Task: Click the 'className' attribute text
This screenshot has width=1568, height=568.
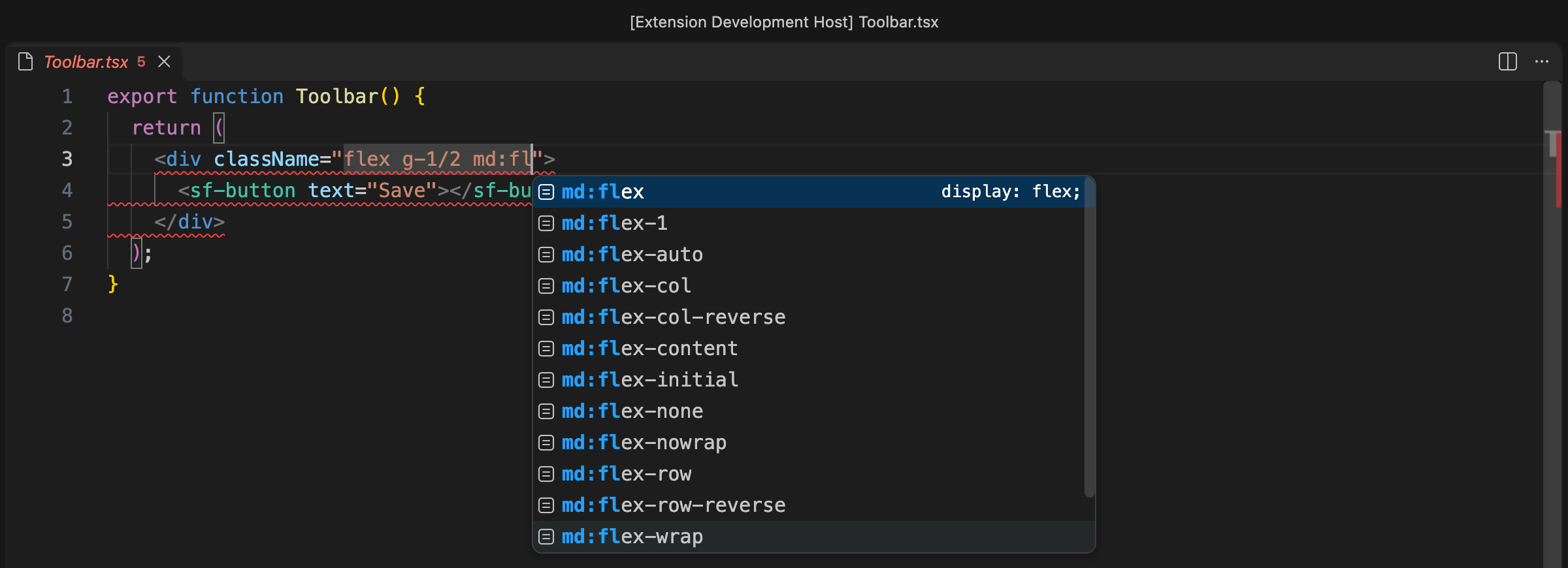Action: tap(267, 159)
